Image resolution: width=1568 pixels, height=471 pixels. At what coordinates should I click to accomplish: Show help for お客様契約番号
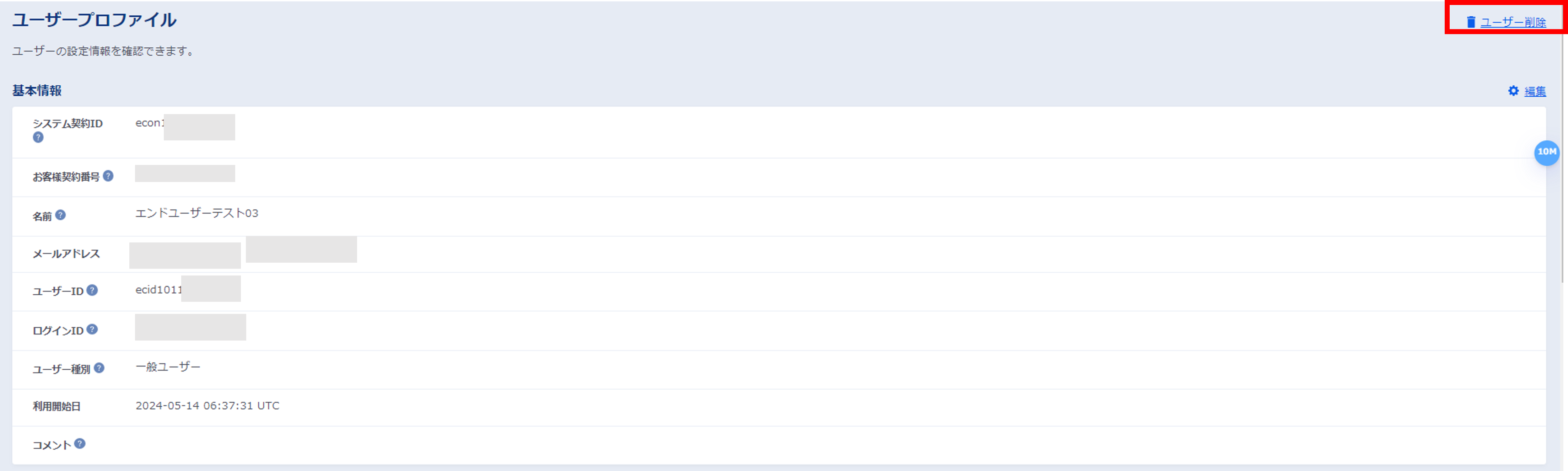[x=108, y=176]
